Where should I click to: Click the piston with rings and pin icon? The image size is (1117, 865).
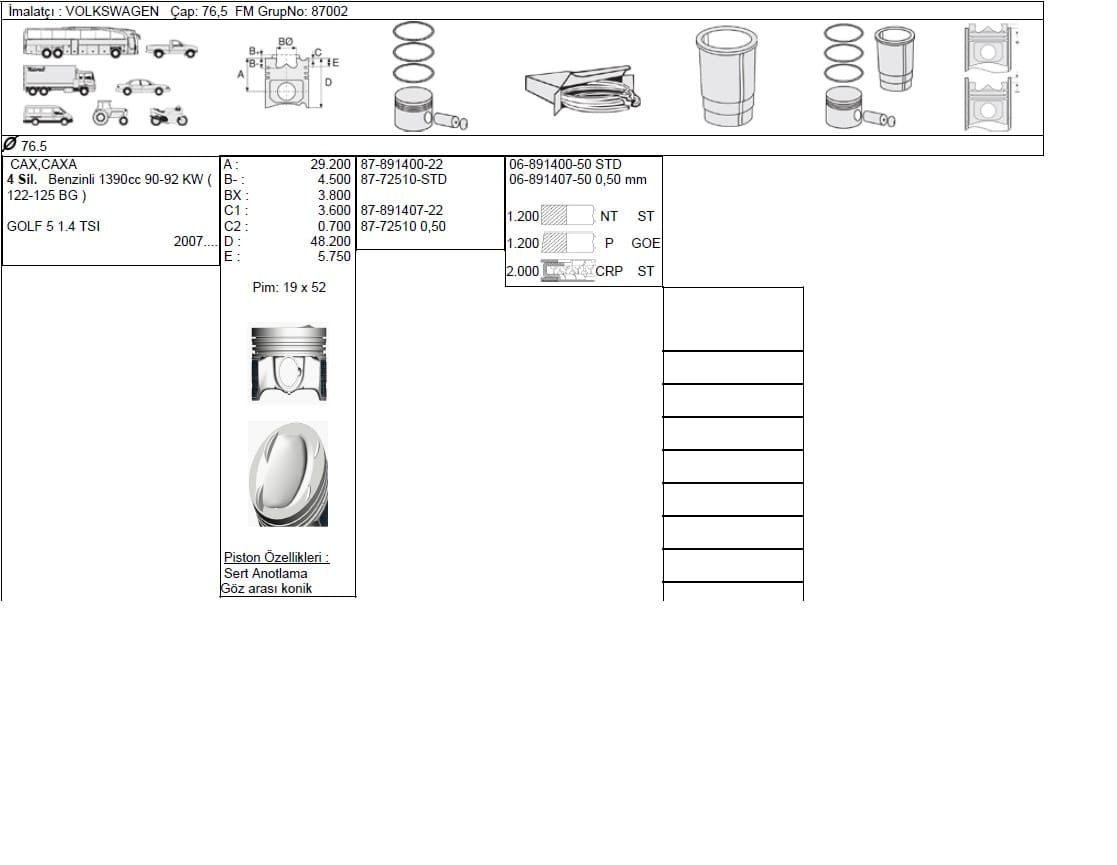pyautogui.click(x=429, y=76)
